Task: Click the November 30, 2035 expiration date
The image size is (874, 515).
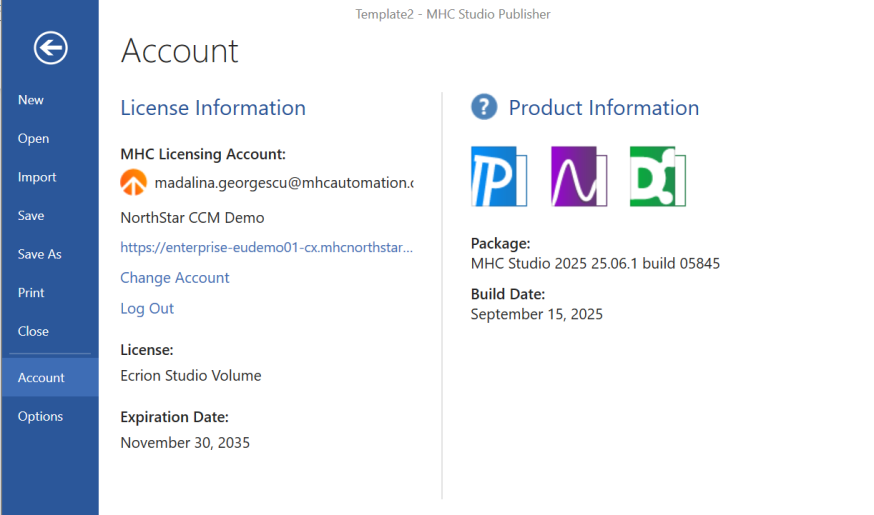Action: [x=185, y=443]
